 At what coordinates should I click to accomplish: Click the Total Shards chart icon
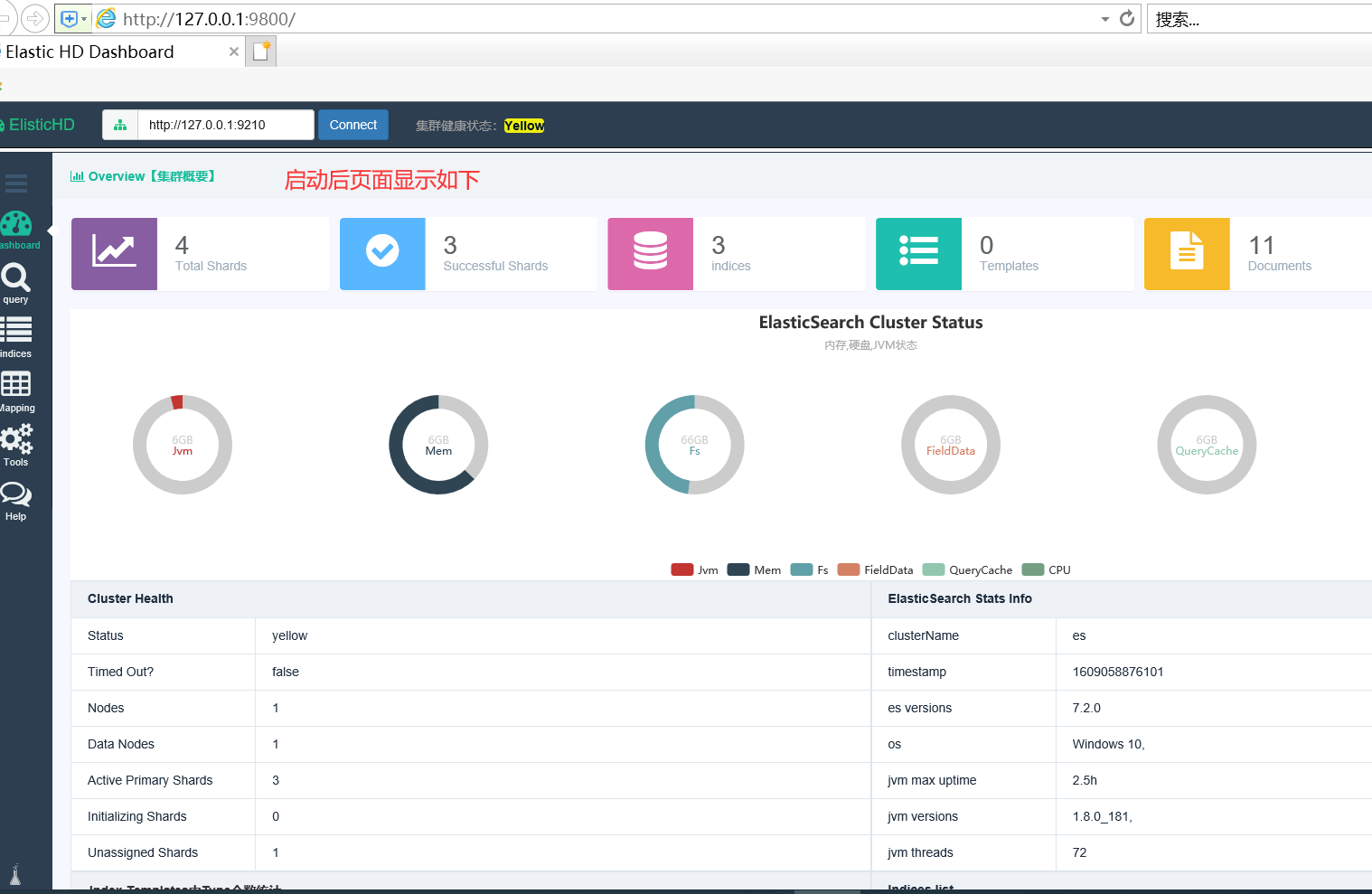(x=114, y=254)
